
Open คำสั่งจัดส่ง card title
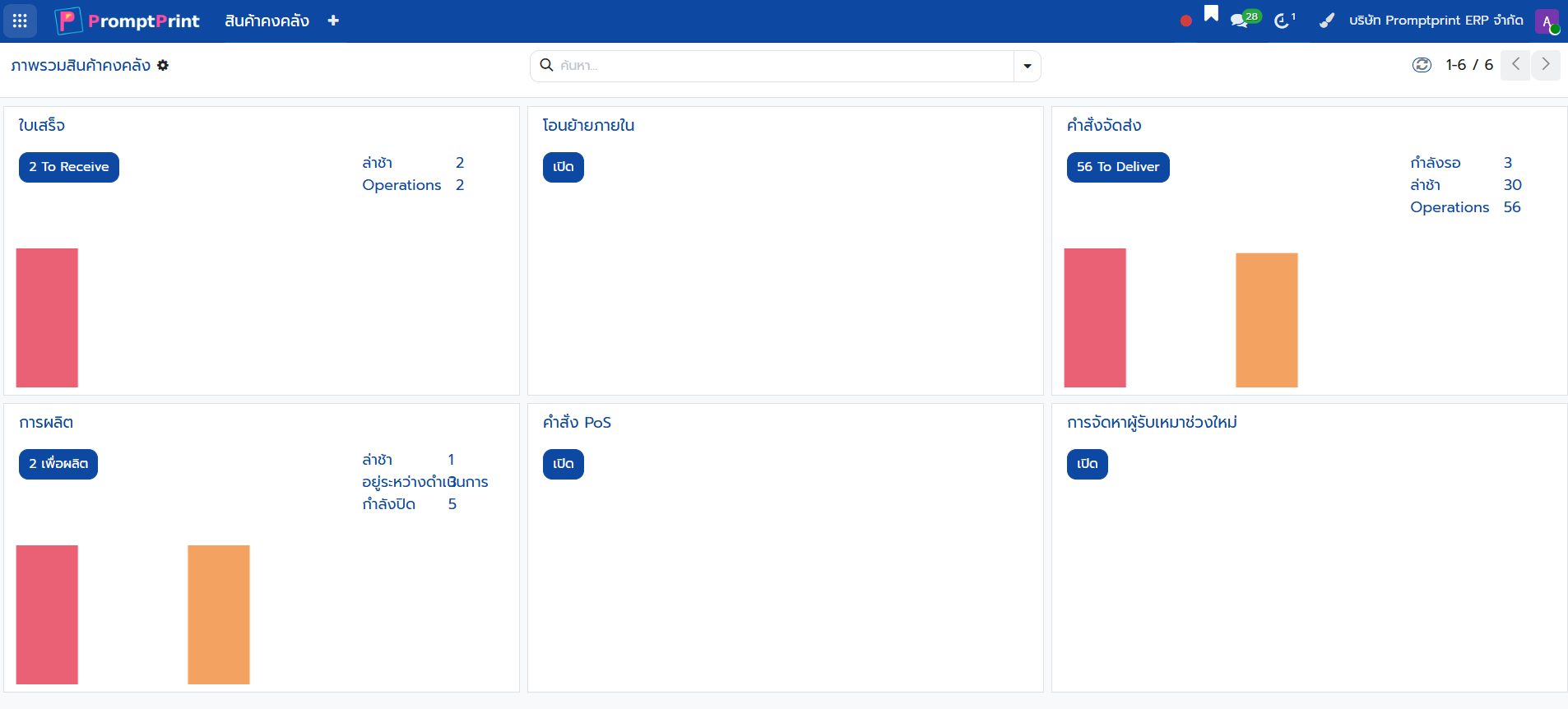click(1104, 125)
